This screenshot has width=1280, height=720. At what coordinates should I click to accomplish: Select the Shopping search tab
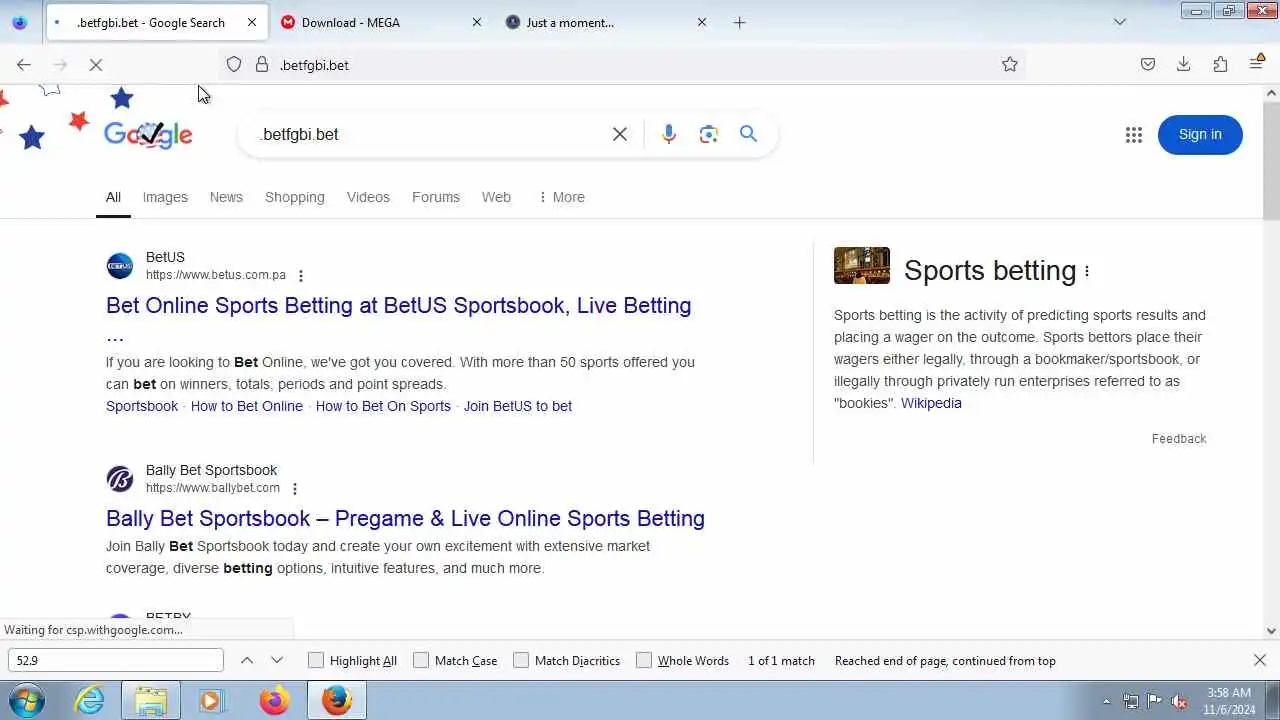(295, 197)
